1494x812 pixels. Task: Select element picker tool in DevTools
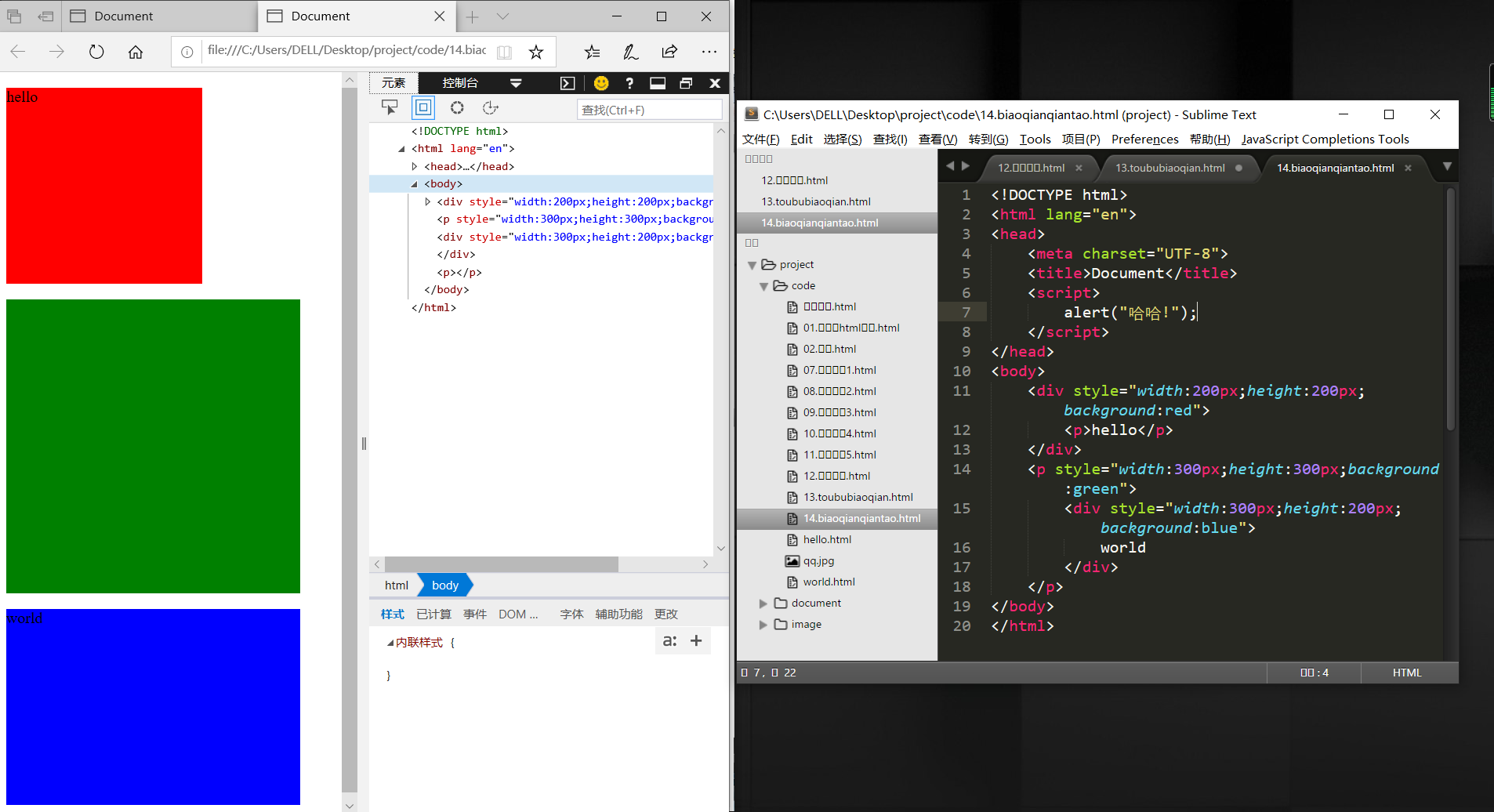coord(390,107)
